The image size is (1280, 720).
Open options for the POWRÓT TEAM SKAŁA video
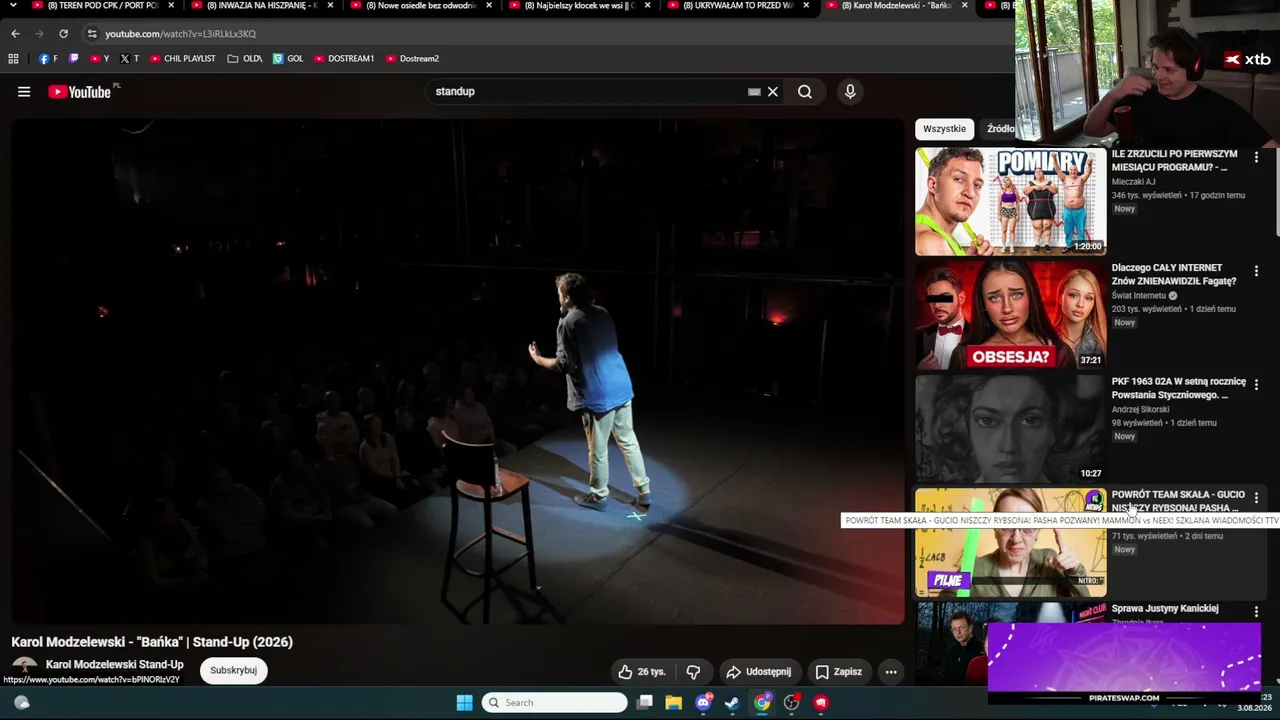[1256, 498]
